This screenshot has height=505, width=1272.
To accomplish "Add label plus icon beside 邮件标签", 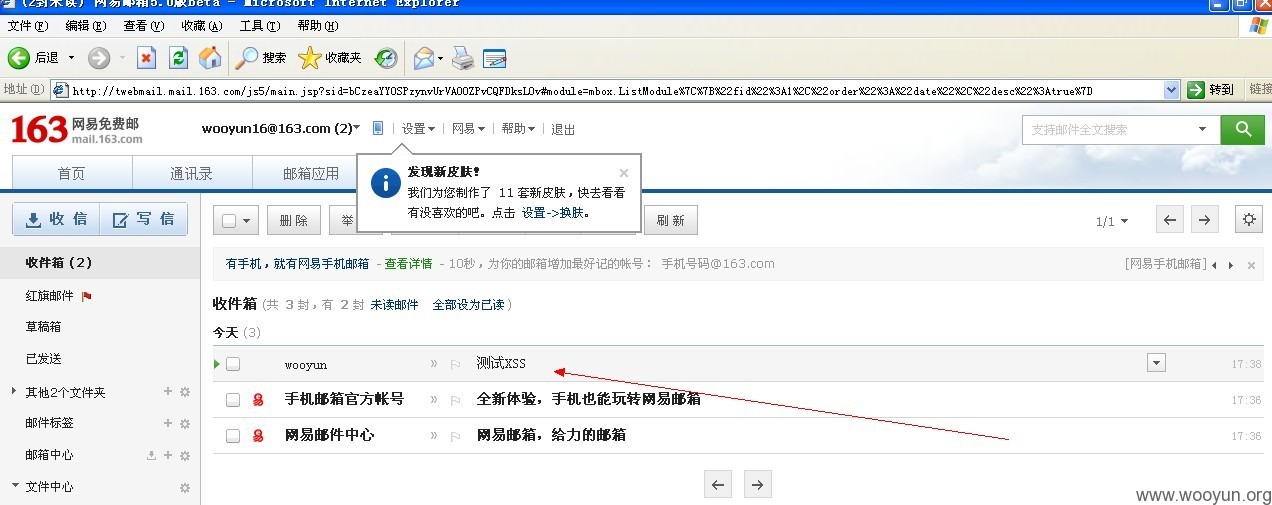I will (168, 422).
